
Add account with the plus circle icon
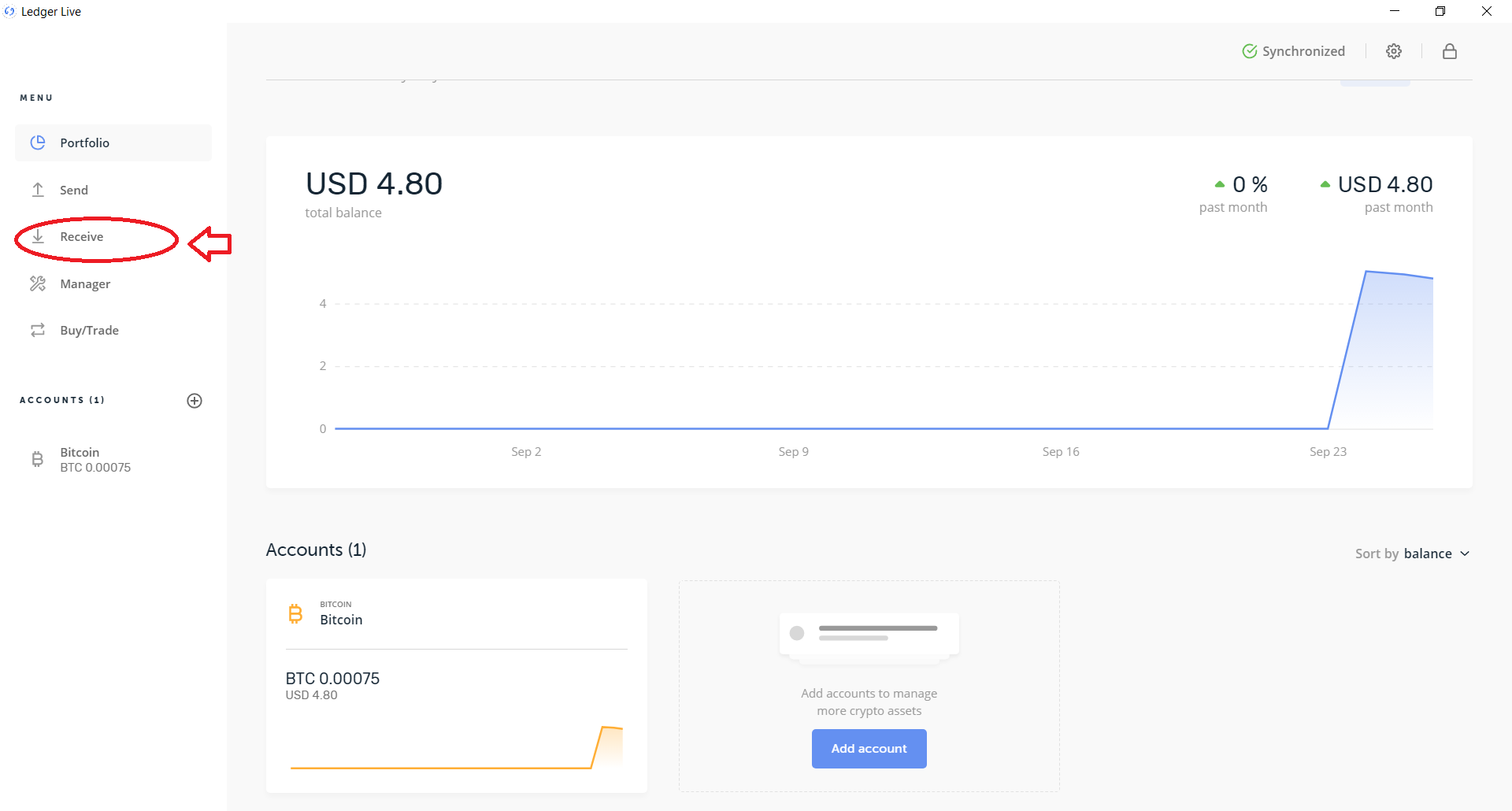tap(195, 401)
